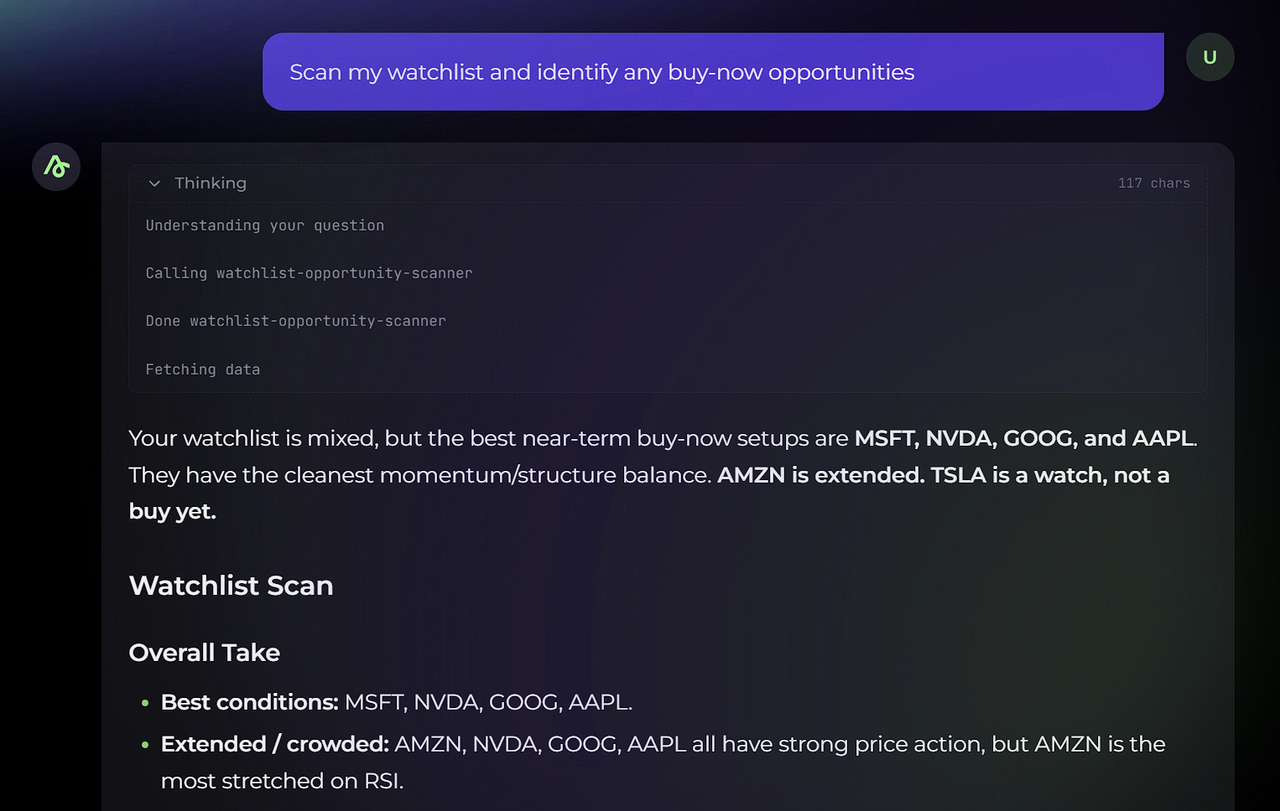Select the 'Understanding your question' step

[265, 225]
